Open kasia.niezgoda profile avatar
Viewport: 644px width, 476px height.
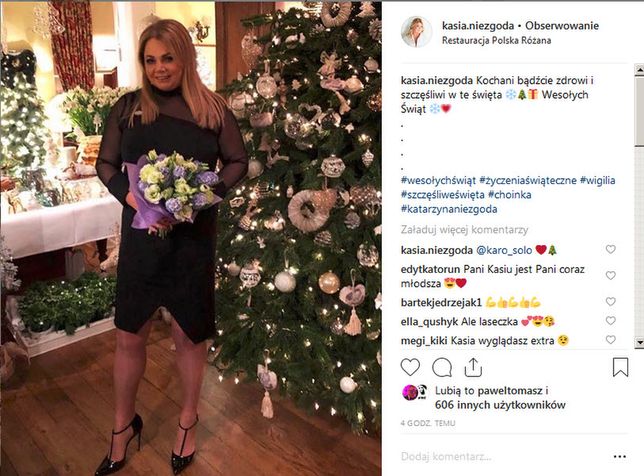(416, 32)
